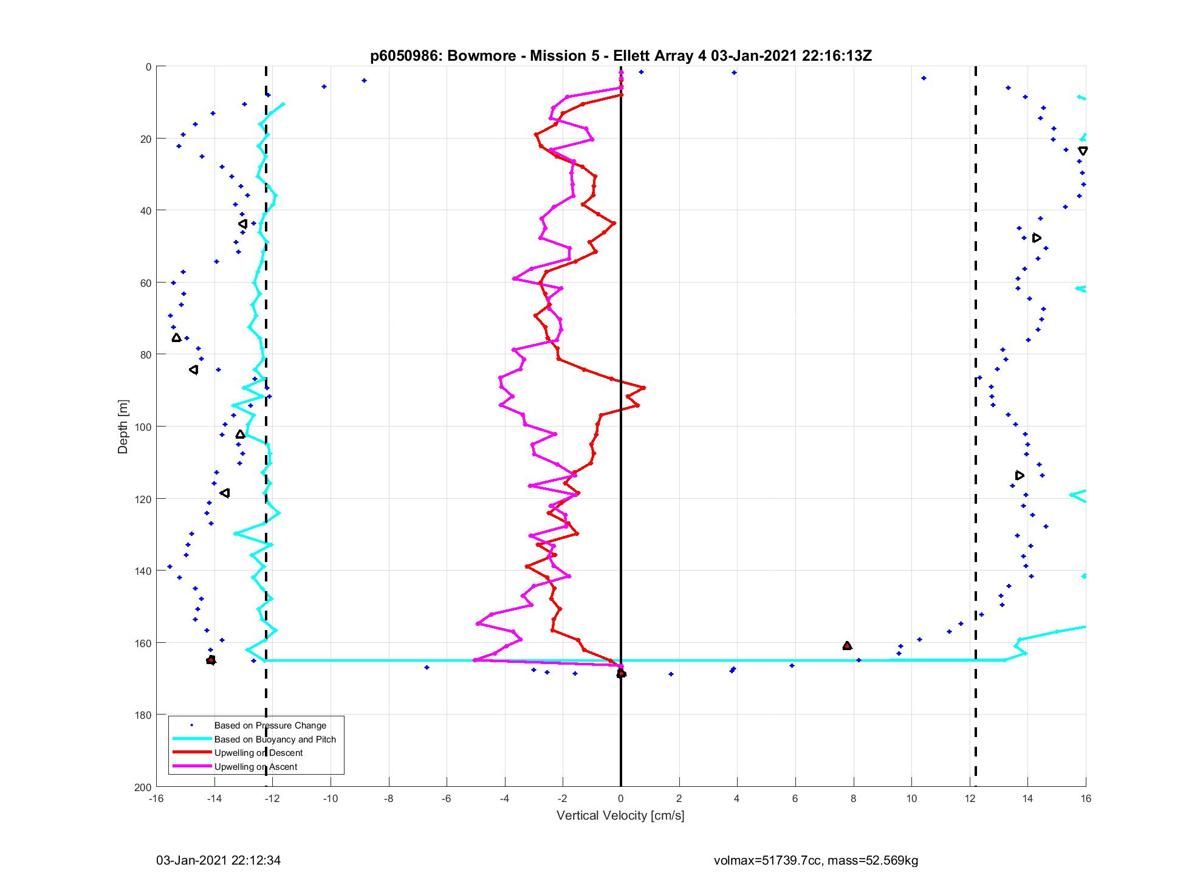Click the x-axis tick label '2'

point(679,799)
